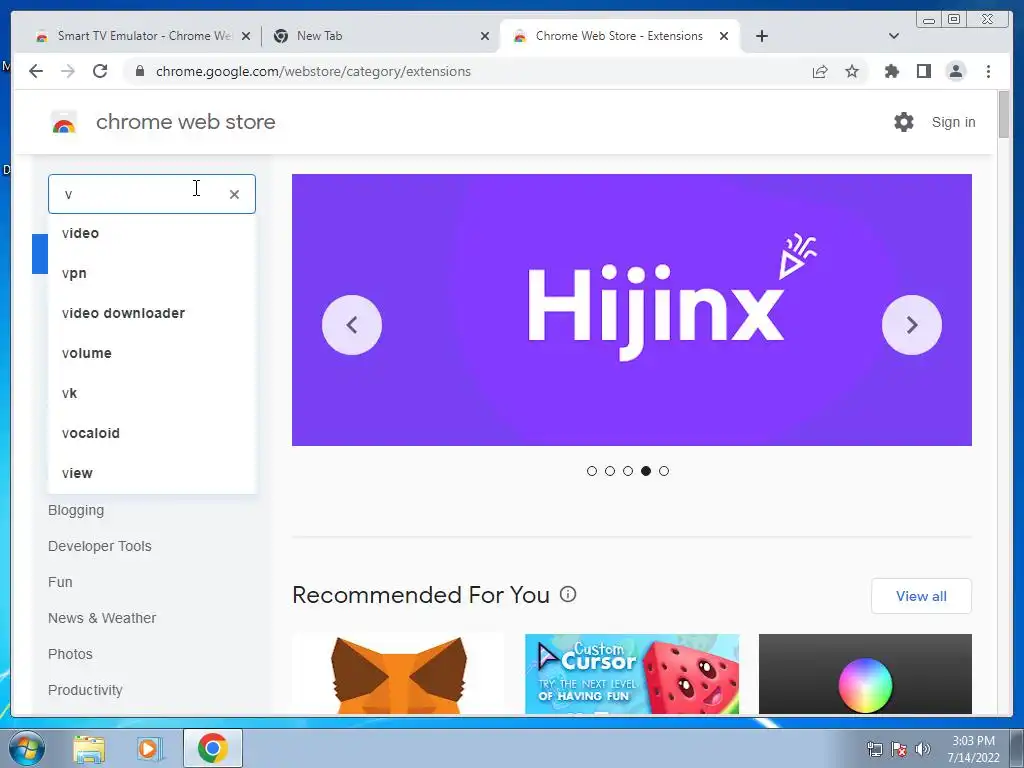Open the Chrome three-dot menu
Screen dimensions: 1024x768
[988, 71]
